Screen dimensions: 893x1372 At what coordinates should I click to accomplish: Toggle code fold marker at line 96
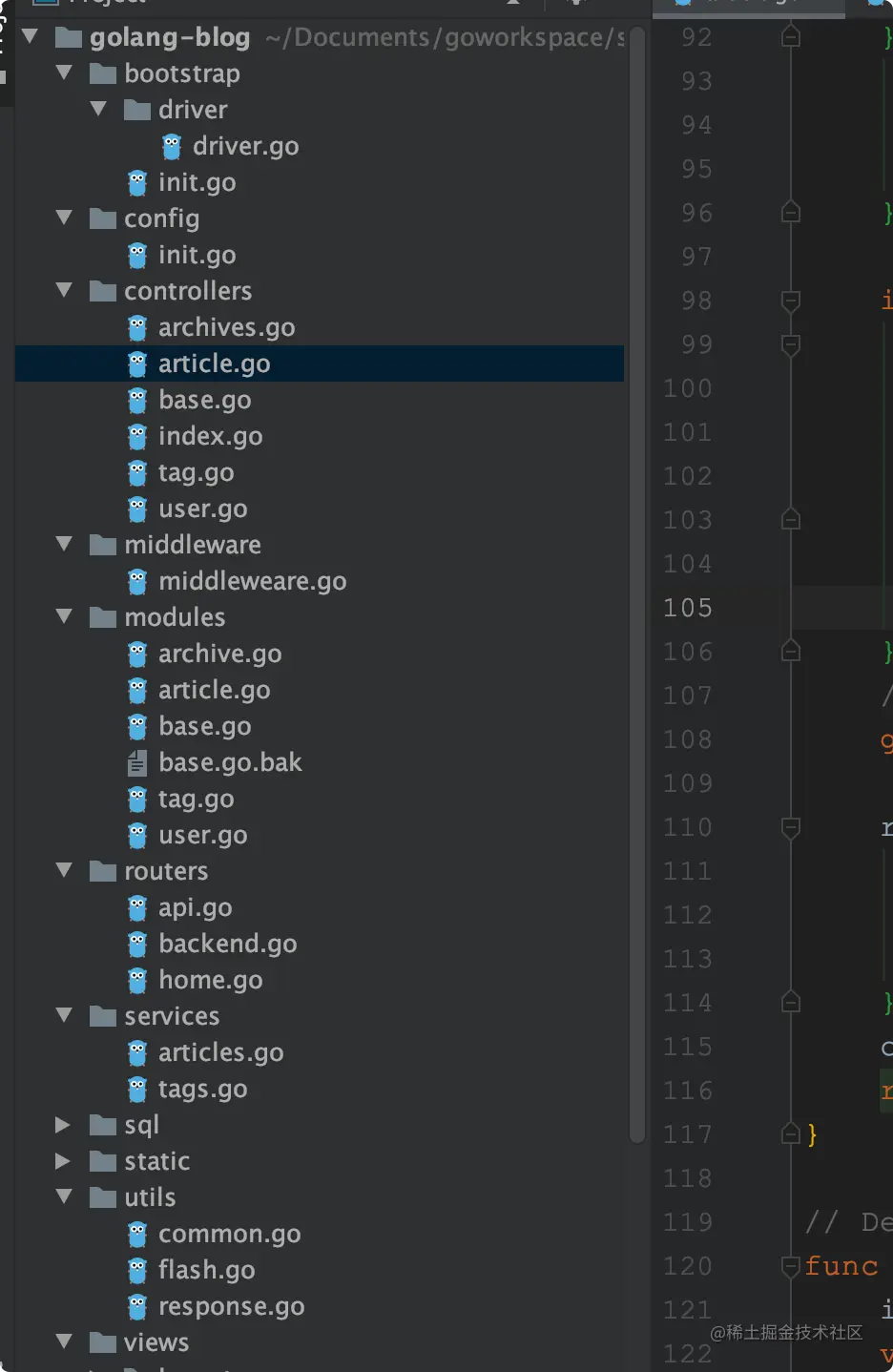[791, 212]
